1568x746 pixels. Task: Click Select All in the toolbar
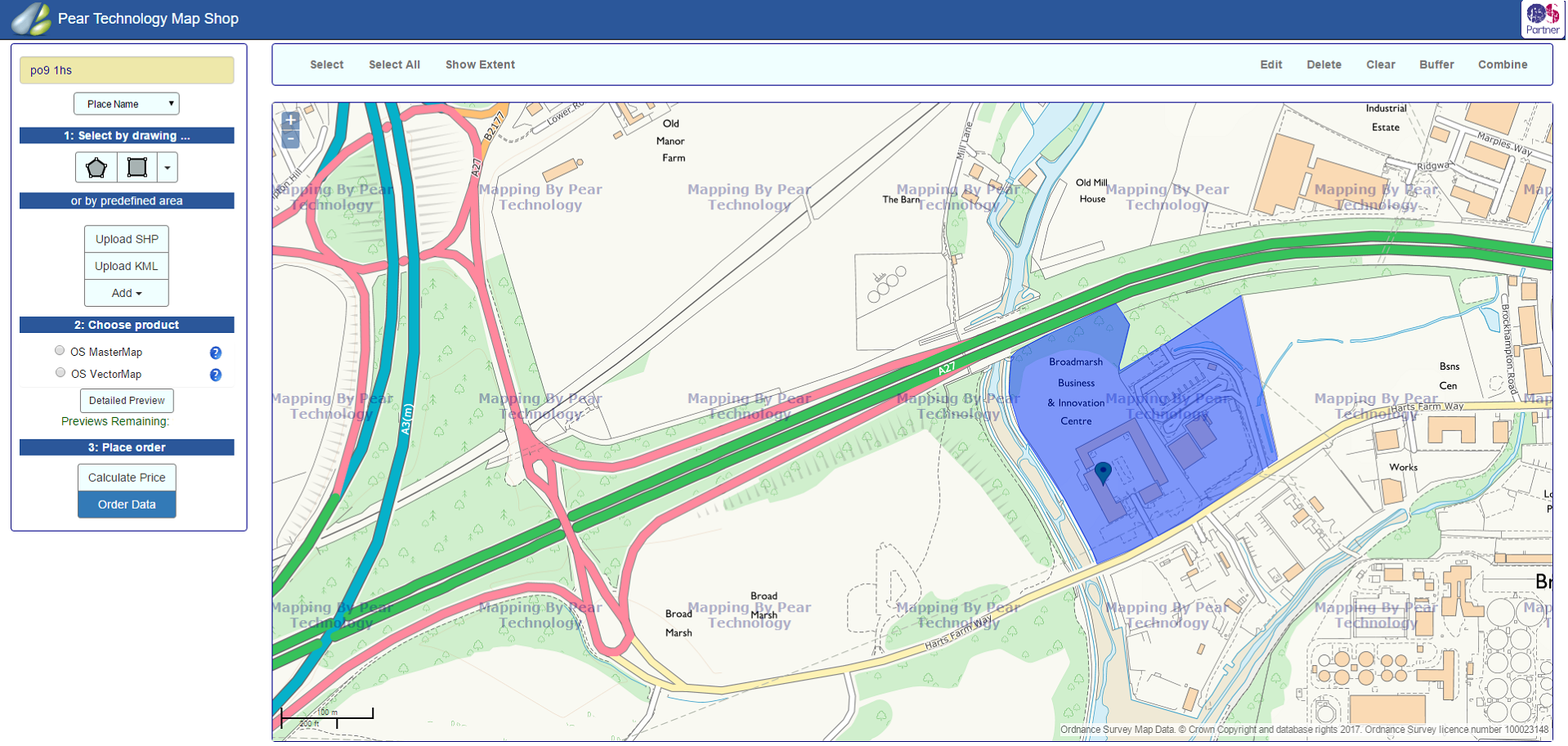[x=394, y=65]
